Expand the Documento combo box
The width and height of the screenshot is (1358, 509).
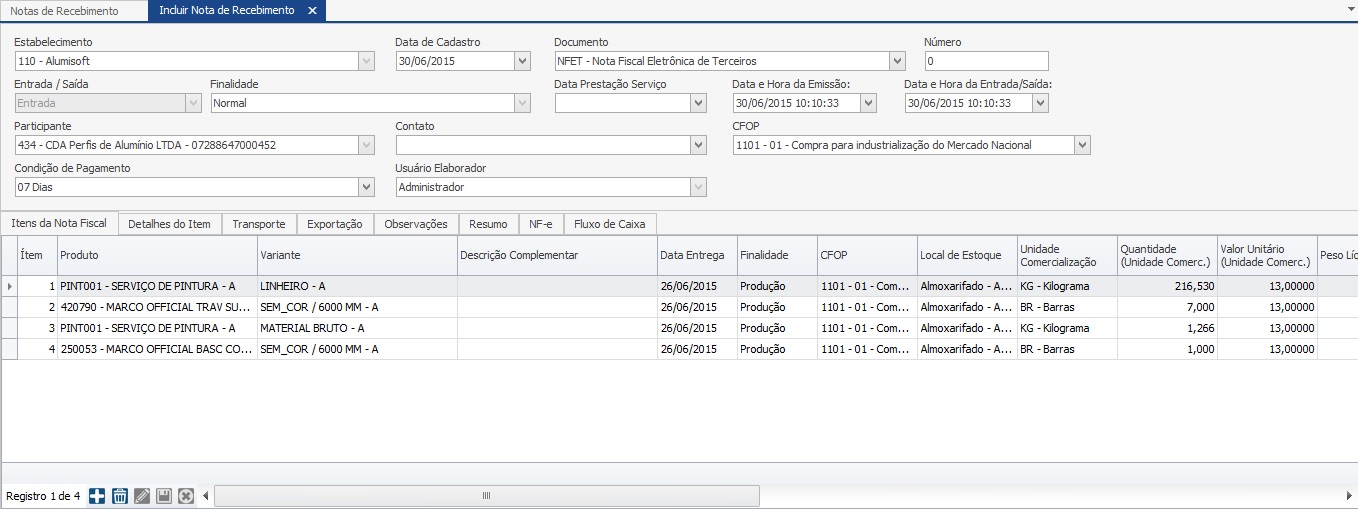[896, 61]
